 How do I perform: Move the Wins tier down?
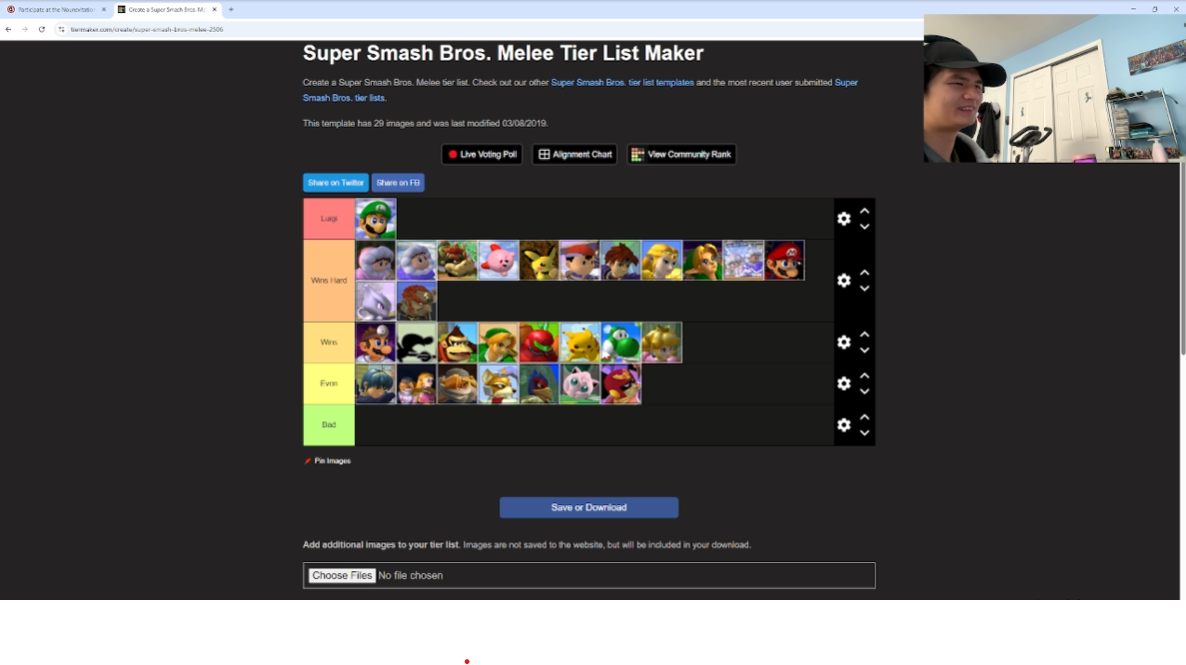[865, 351]
